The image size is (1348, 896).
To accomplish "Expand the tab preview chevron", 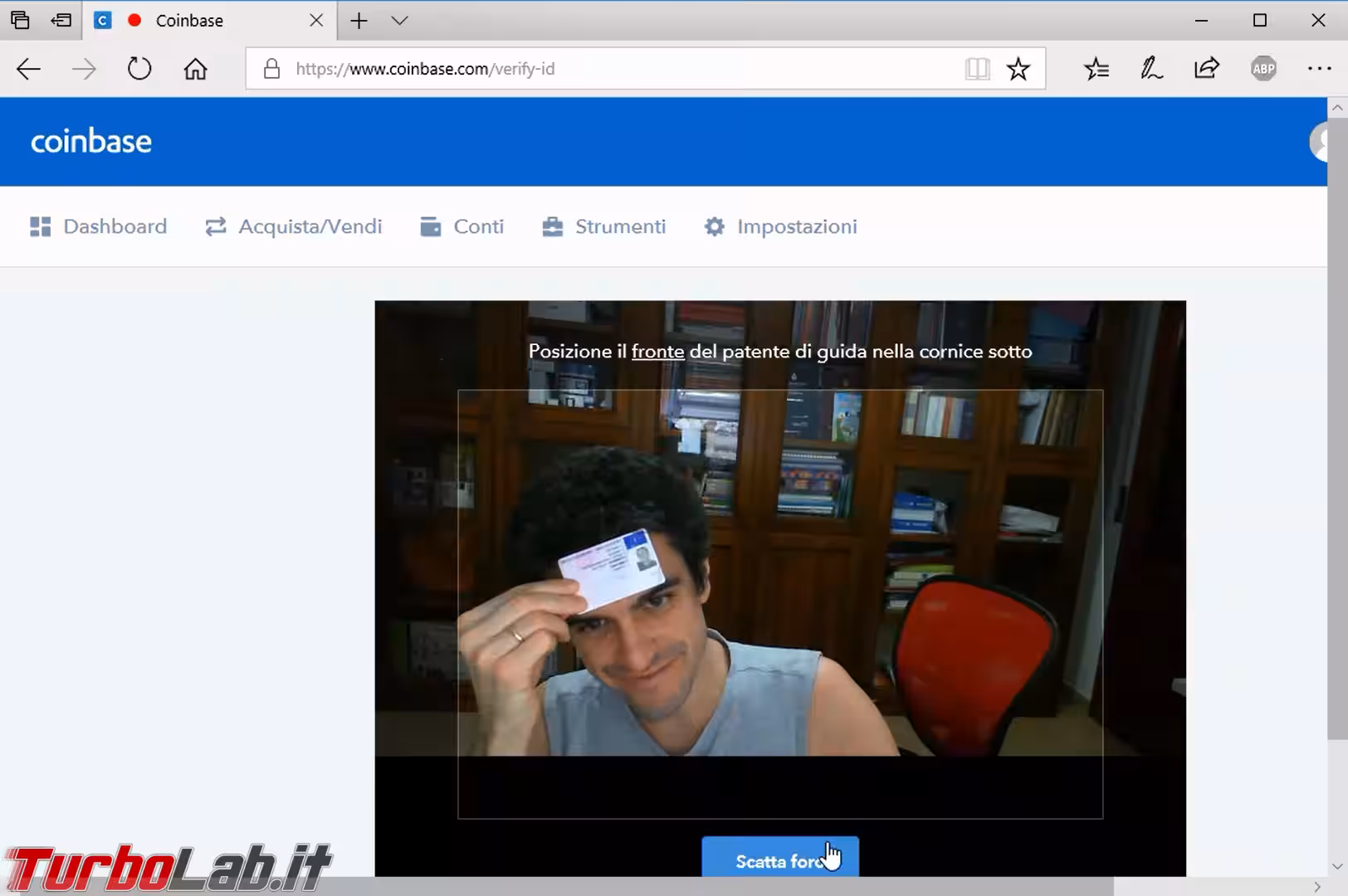I will (x=399, y=21).
